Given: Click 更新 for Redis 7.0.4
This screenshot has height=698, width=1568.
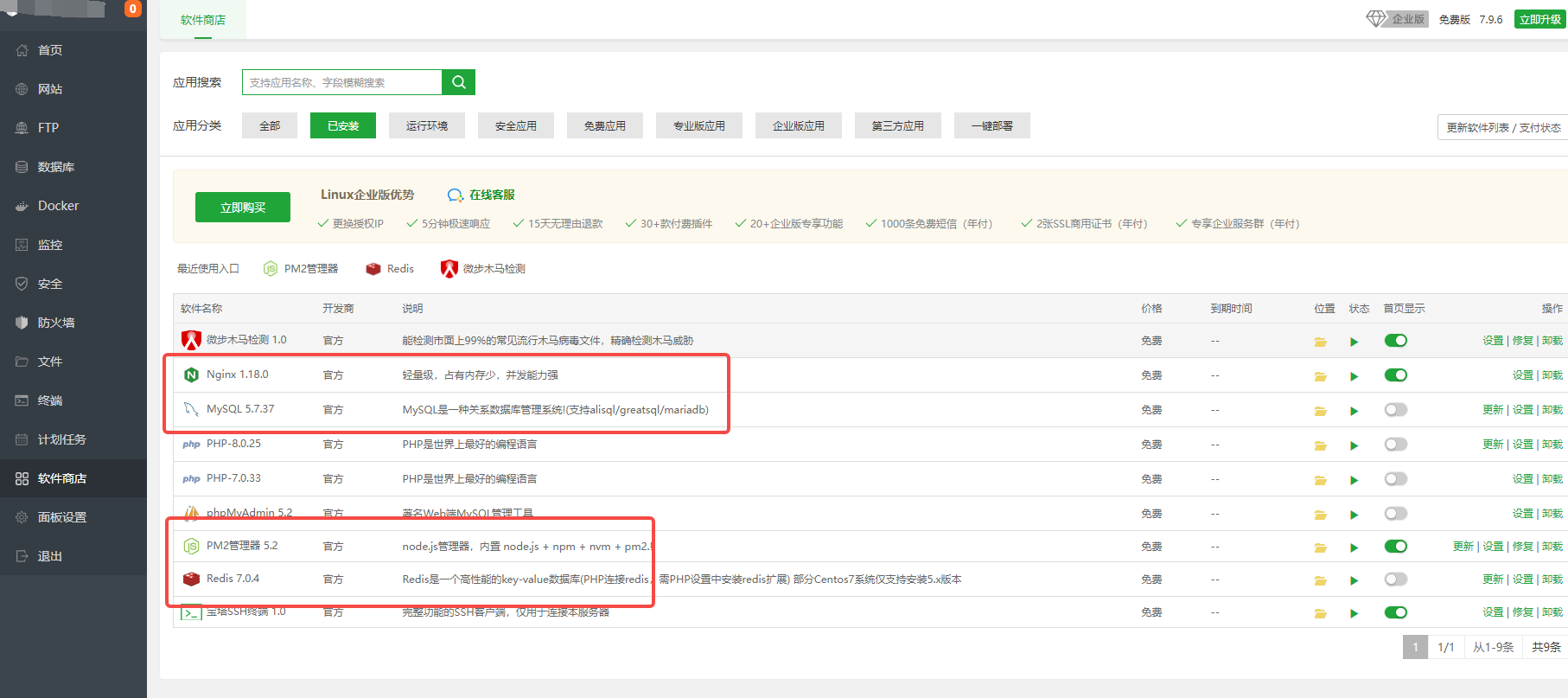Looking at the screenshot, I should pyautogui.click(x=1493, y=580).
